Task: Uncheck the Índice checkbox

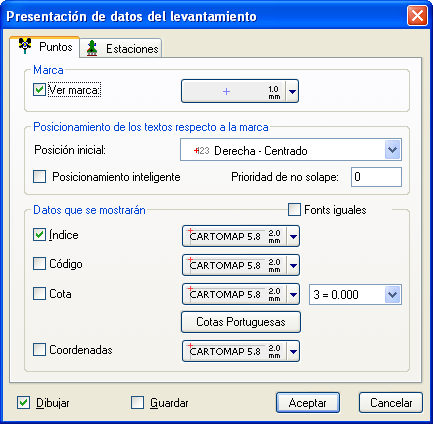Action: pyautogui.click(x=39, y=235)
